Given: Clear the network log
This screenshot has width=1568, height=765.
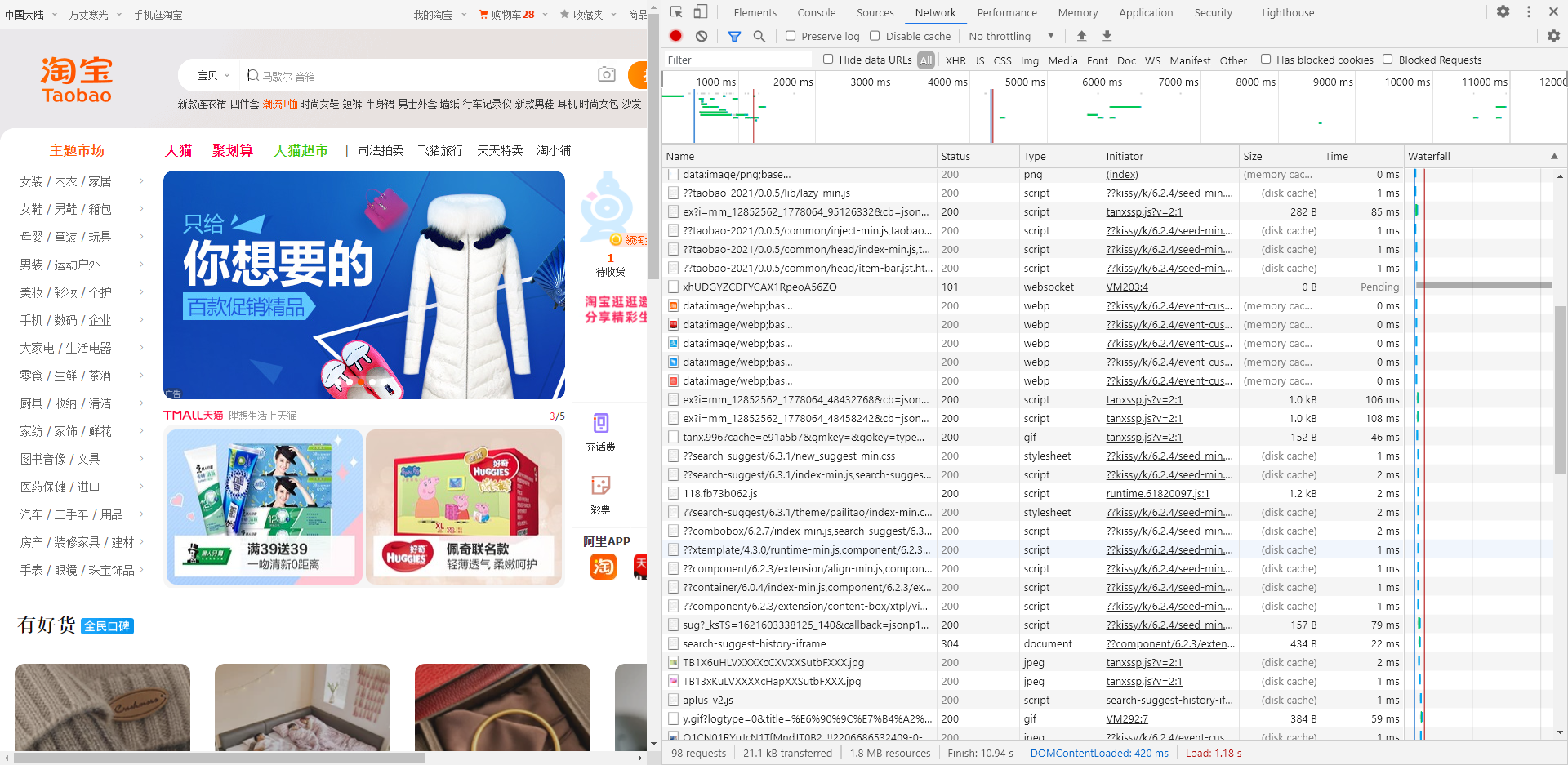Looking at the screenshot, I should pos(702,36).
